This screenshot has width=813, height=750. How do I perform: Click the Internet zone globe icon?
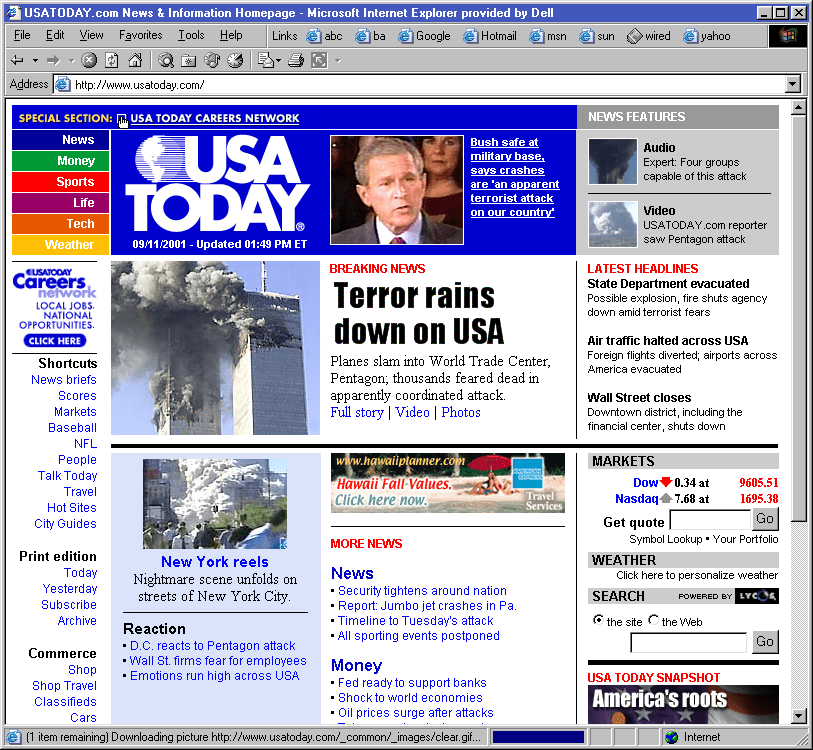pyautogui.click(x=671, y=737)
